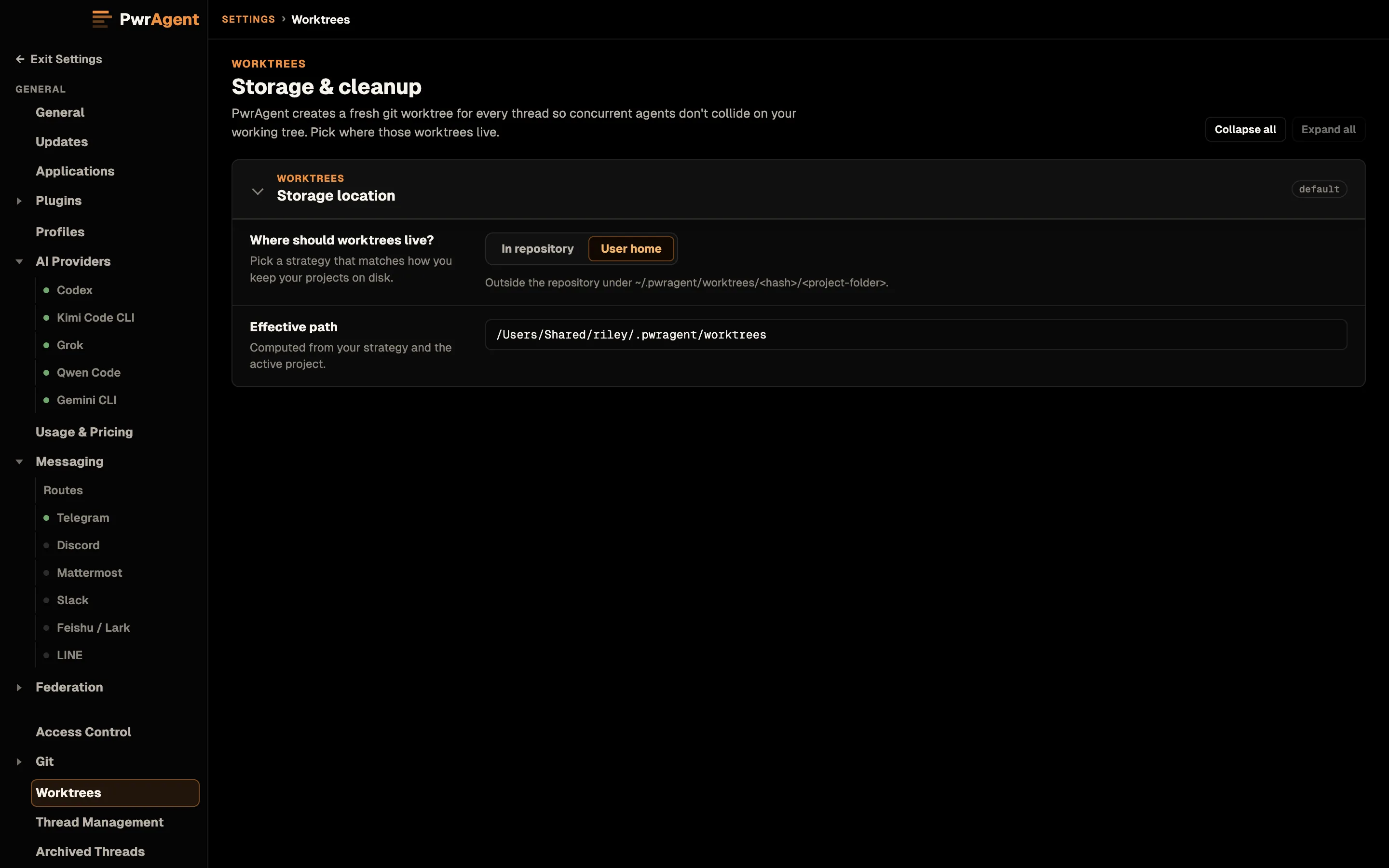Collapse the Messaging group arrow

pyautogui.click(x=19, y=461)
